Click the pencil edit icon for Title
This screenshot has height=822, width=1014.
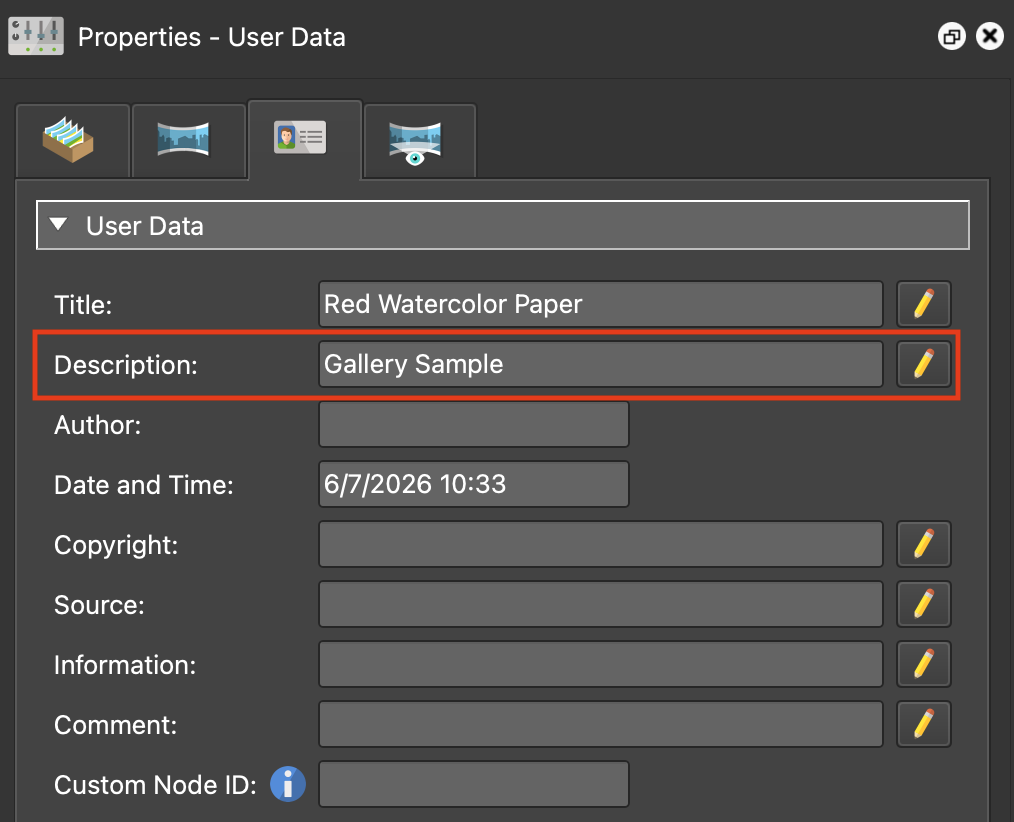coord(923,304)
